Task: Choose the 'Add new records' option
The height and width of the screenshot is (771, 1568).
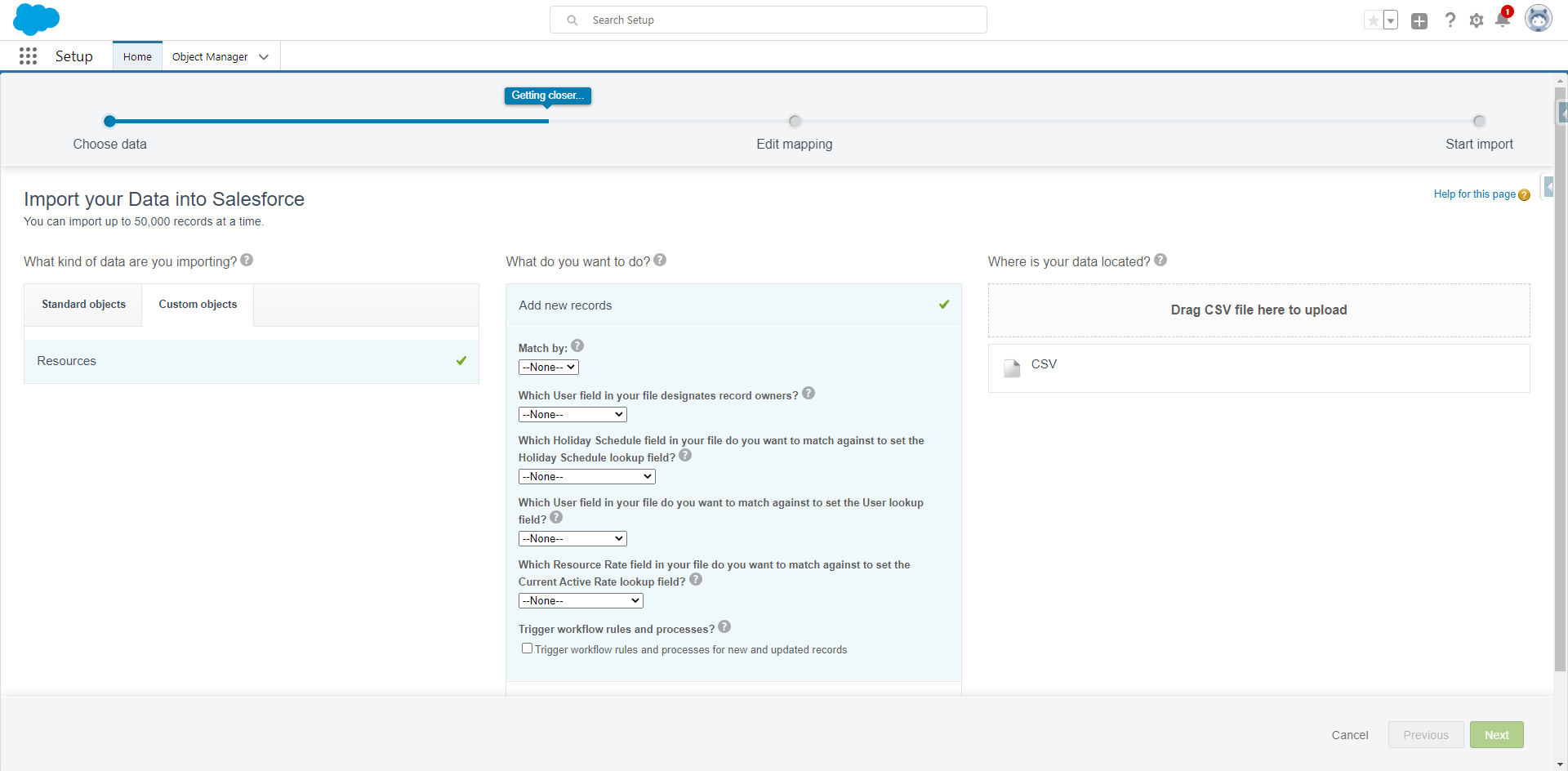Action: tap(733, 305)
